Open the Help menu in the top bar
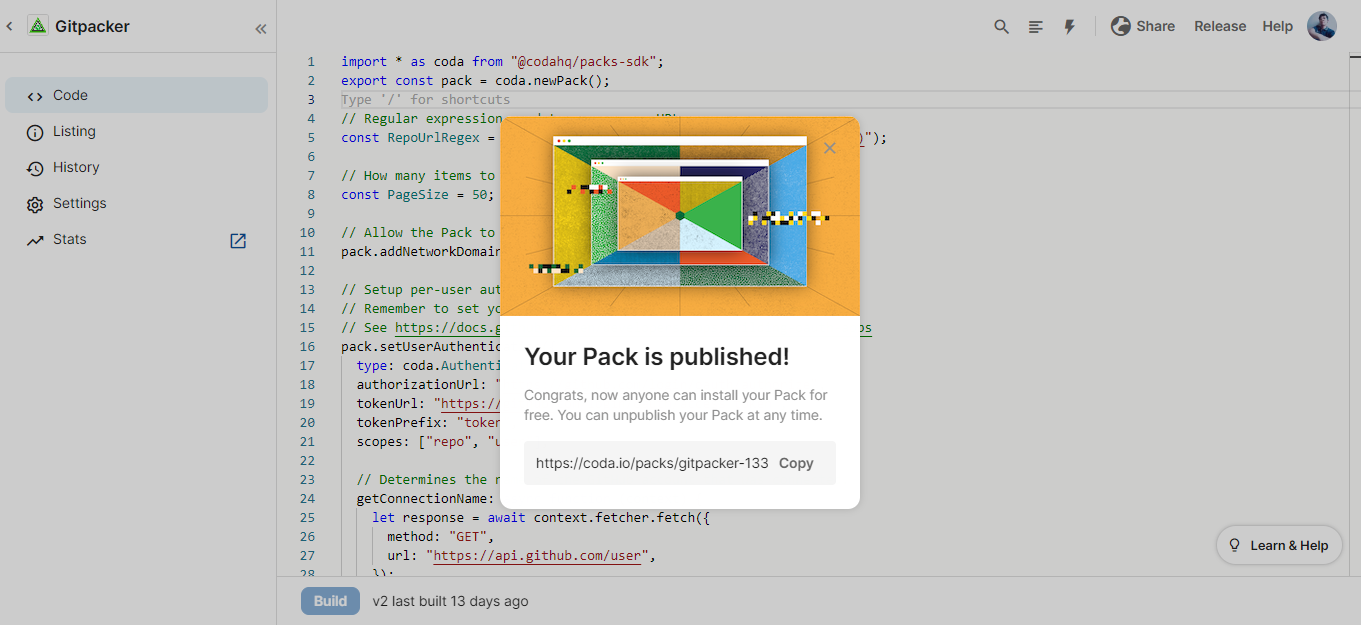 pyautogui.click(x=1277, y=26)
